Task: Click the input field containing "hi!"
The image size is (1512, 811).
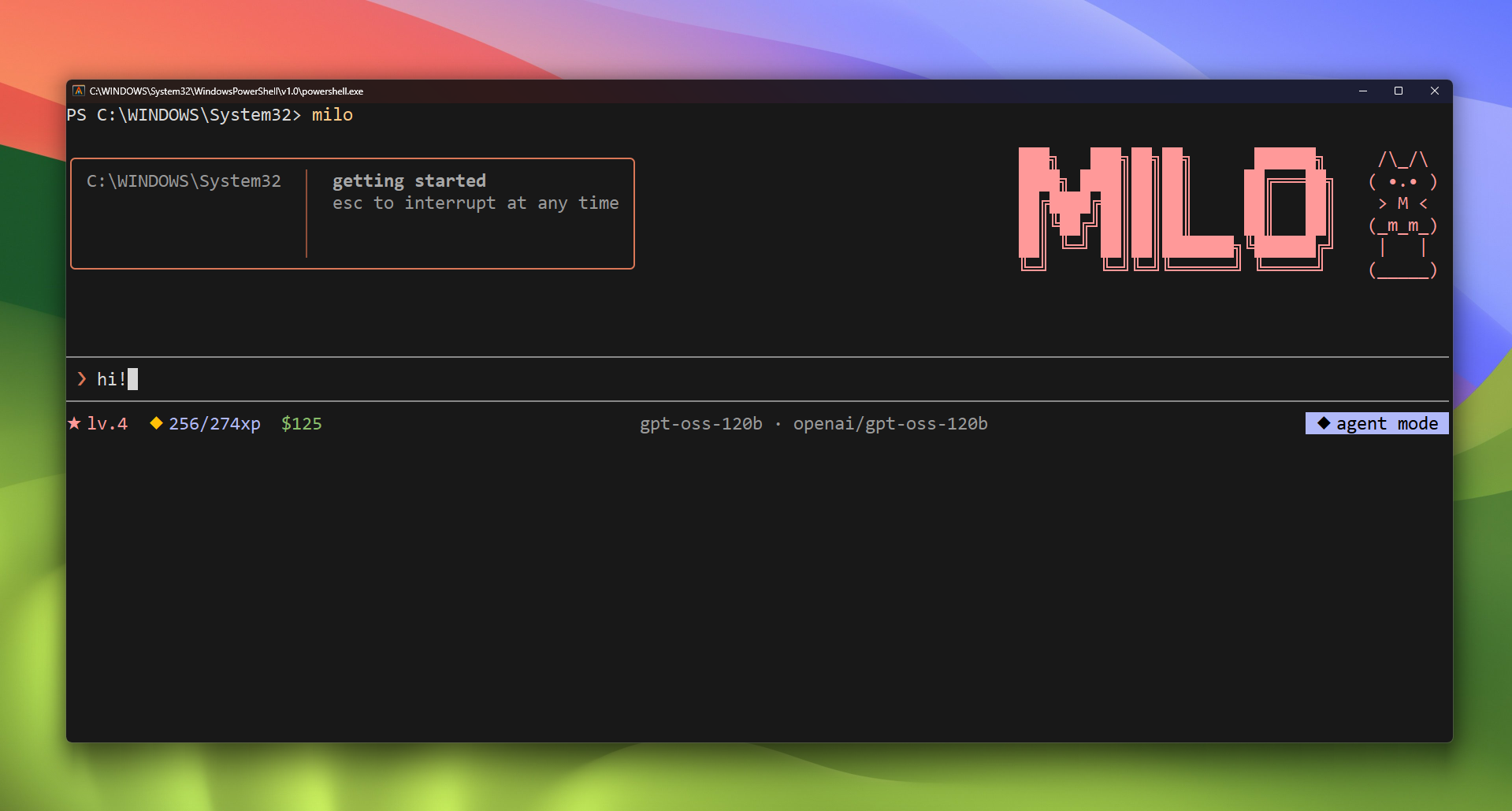Action: tap(757, 379)
